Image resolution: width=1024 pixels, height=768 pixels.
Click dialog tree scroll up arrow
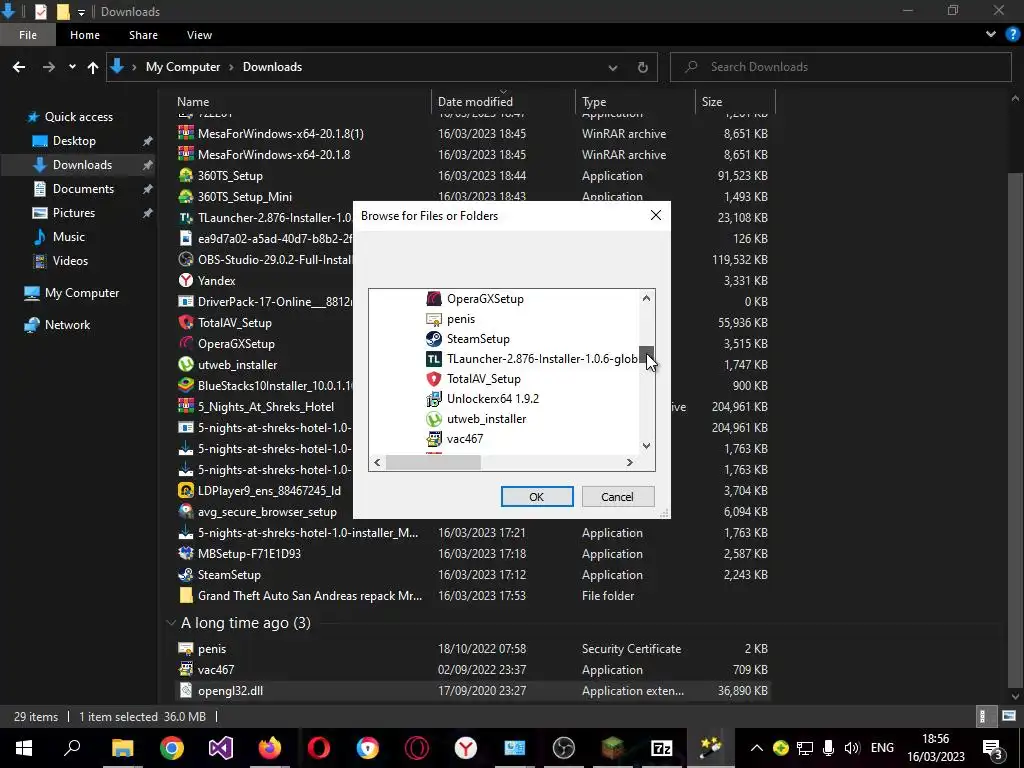click(x=647, y=298)
